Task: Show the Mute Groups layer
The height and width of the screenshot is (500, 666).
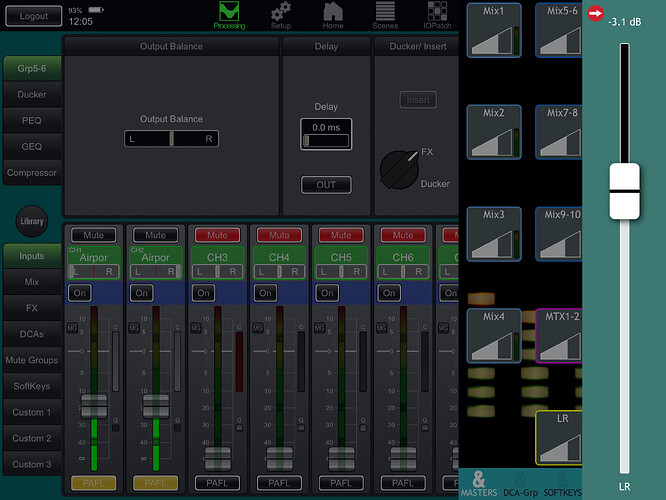Action: pos(32,360)
